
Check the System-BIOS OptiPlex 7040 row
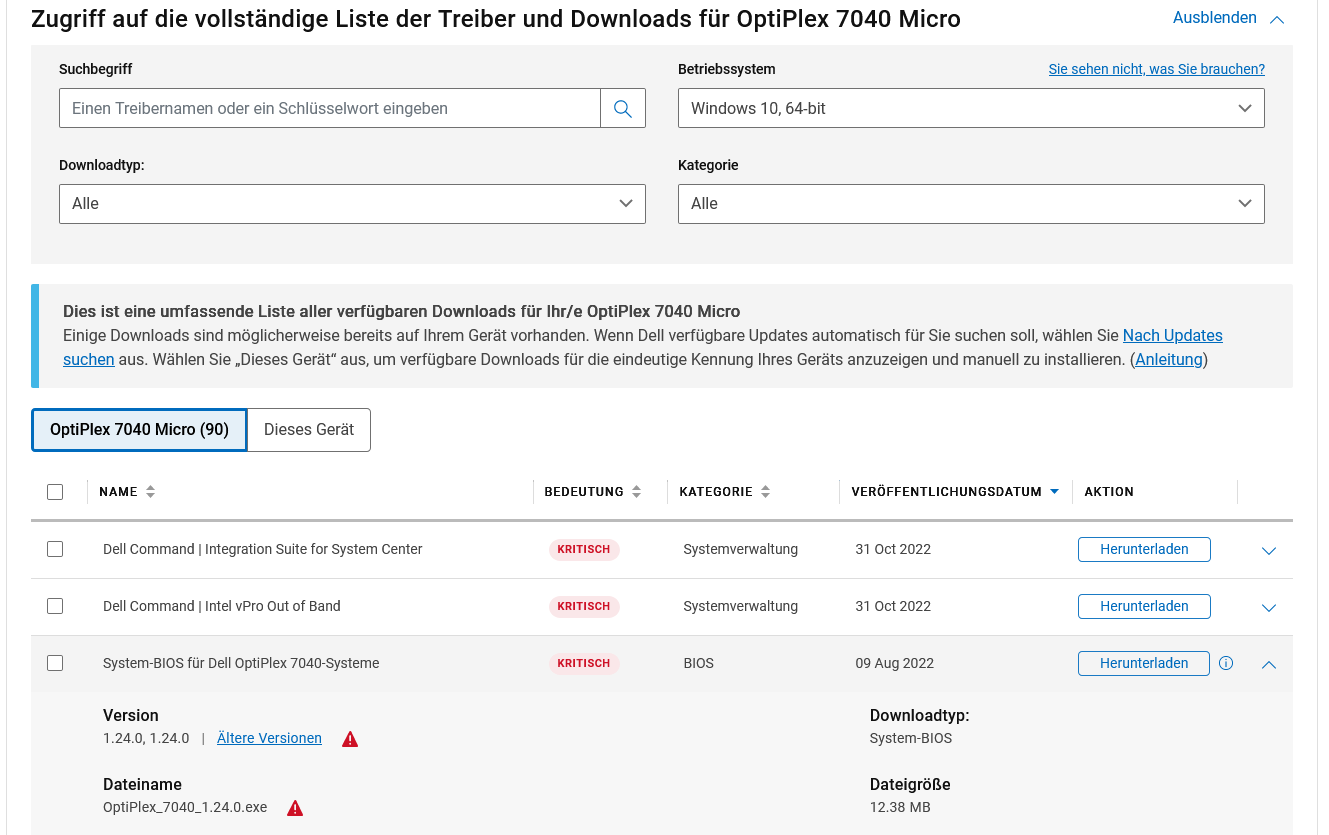click(x=55, y=663)
